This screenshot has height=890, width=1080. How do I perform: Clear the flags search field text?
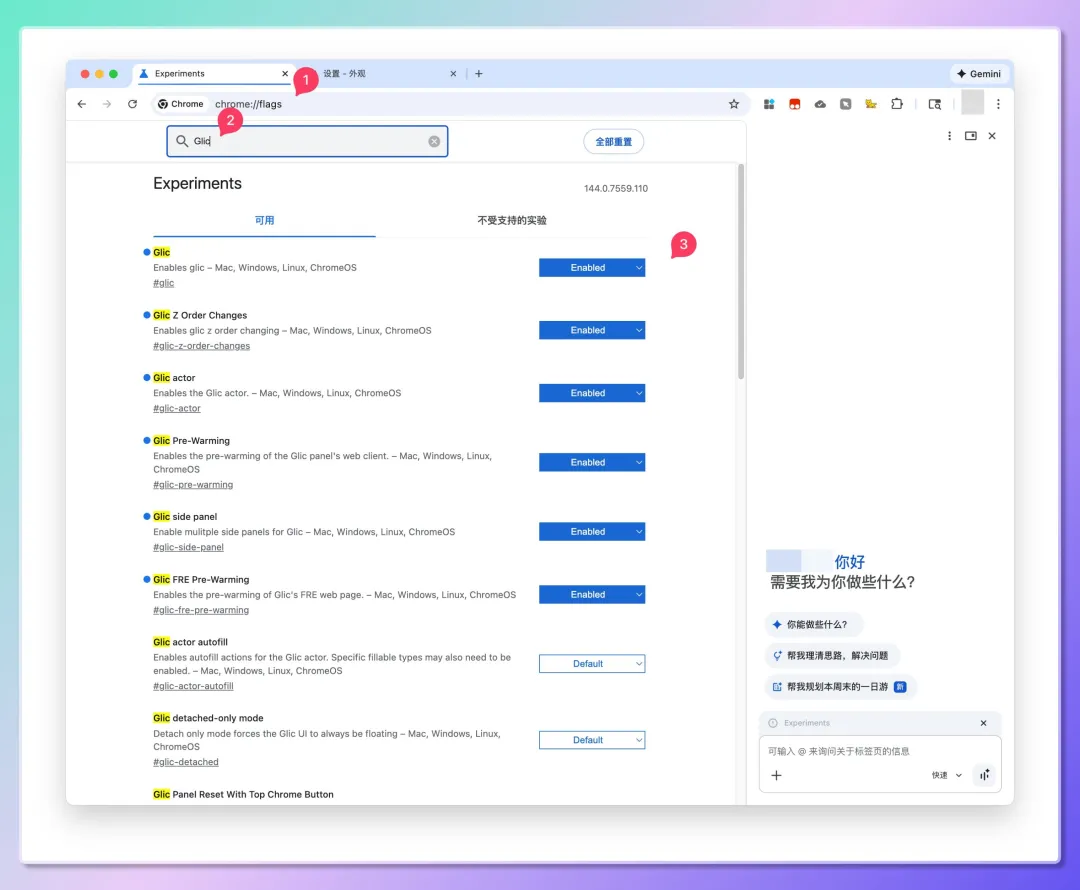pos(434,142)
